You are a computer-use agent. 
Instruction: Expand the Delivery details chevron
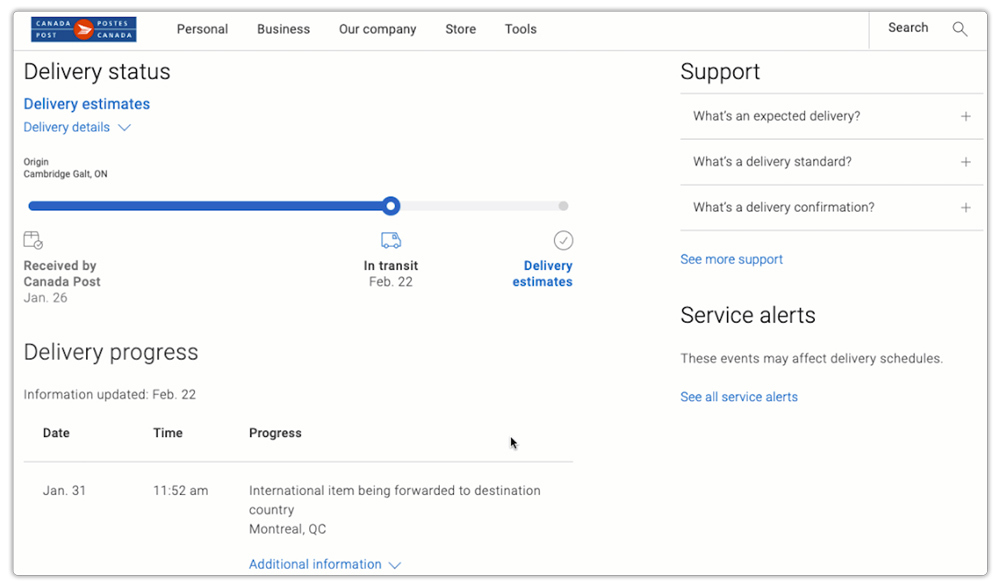point(125,127)
